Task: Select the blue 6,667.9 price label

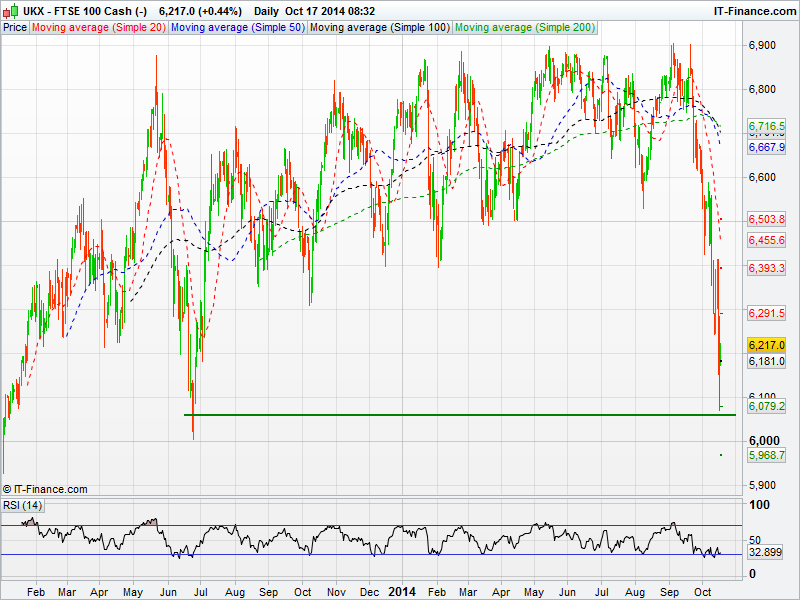Action: [766, 147]
